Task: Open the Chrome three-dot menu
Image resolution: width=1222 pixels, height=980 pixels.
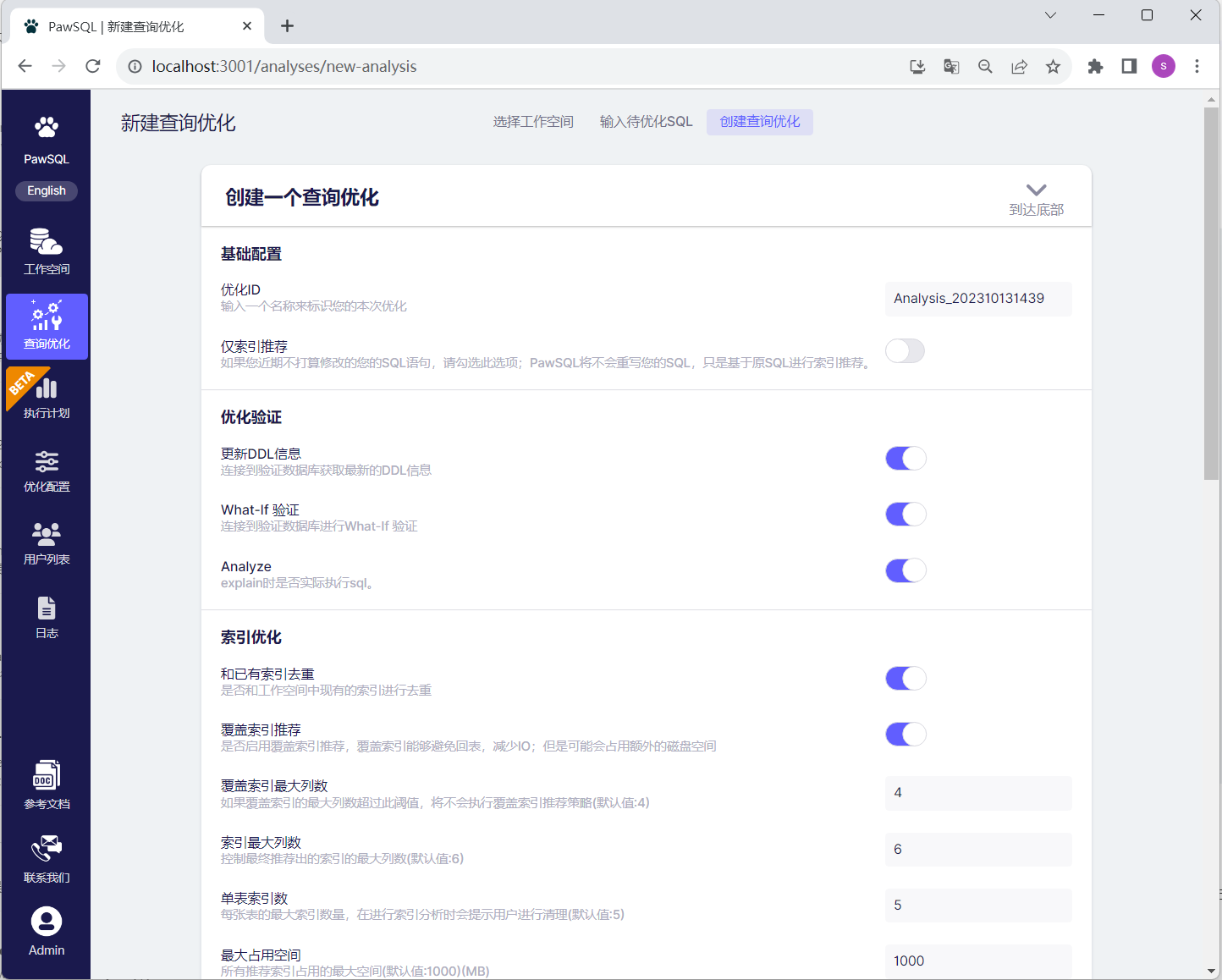Action: coord(1197,67)
